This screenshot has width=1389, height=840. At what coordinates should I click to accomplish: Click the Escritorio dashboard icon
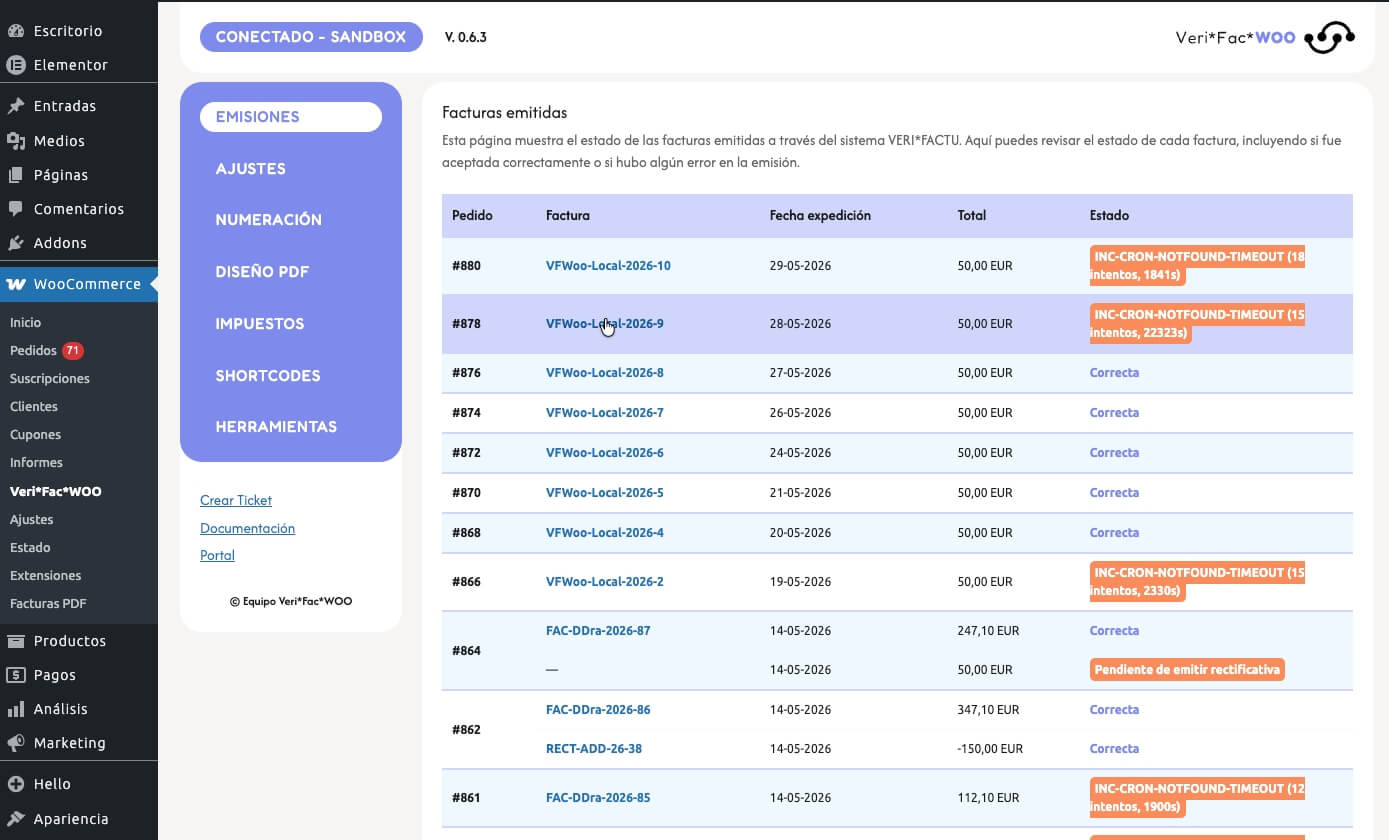pos(16,31)
